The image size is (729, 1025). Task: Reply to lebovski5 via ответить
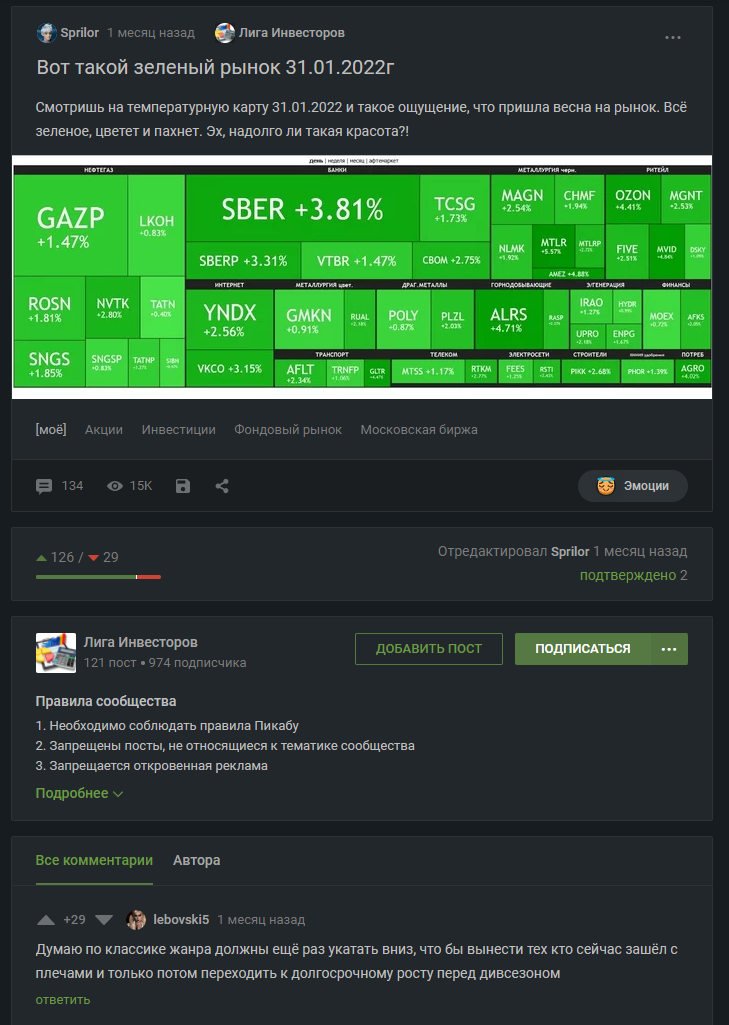tap(63, 1000)
